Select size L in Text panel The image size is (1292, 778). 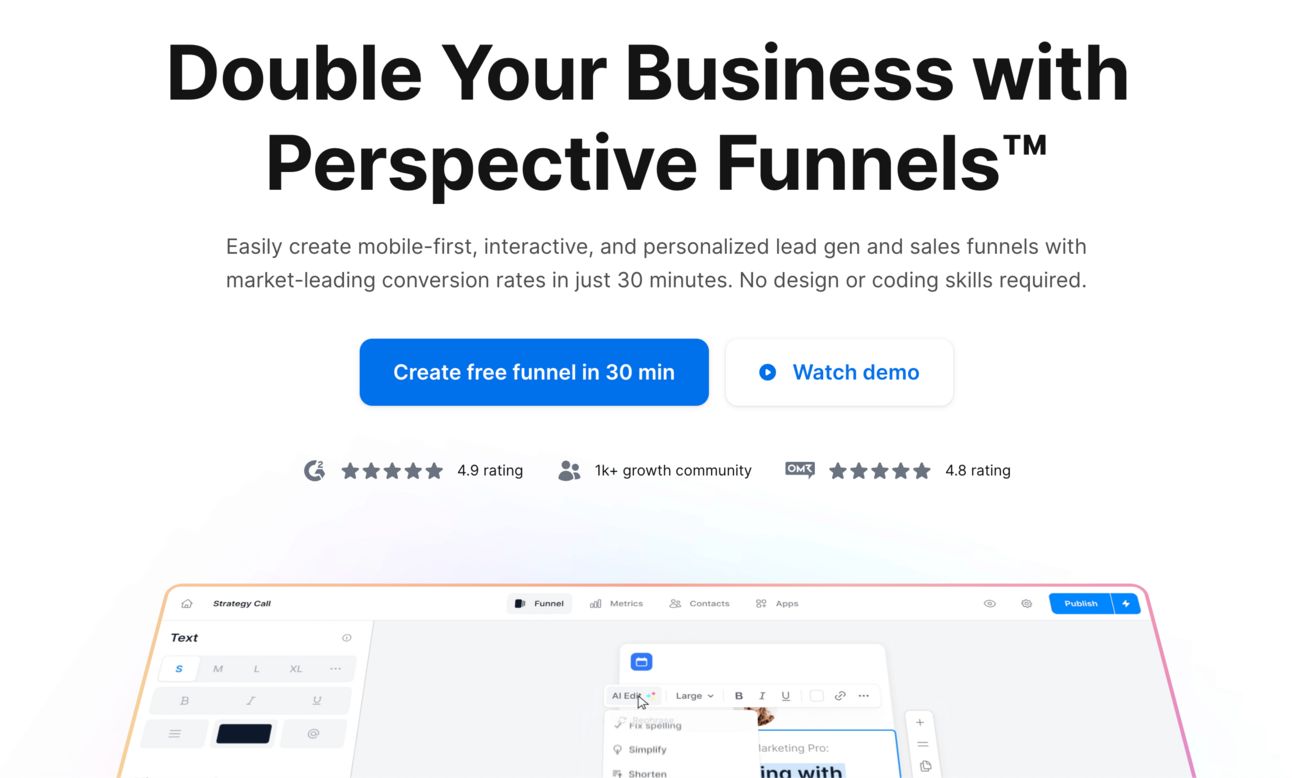click(x=256, y=669)
